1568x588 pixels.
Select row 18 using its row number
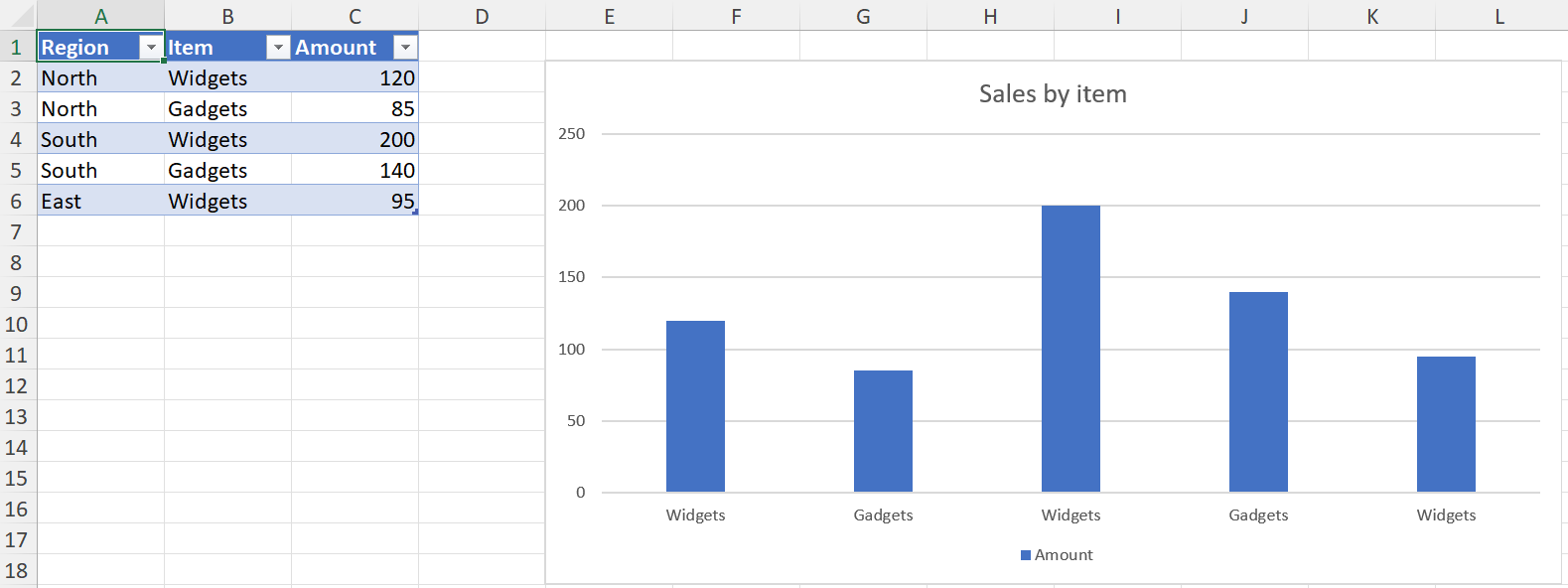pyautogui.click(x=17, y=570)
